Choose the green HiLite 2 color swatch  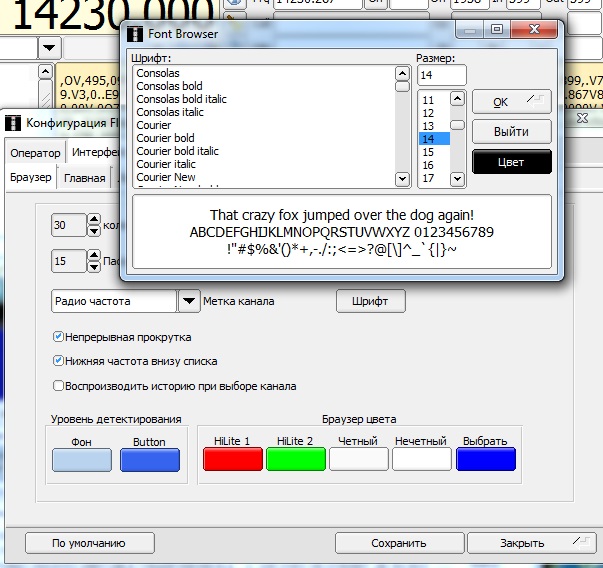pos(296,459)
